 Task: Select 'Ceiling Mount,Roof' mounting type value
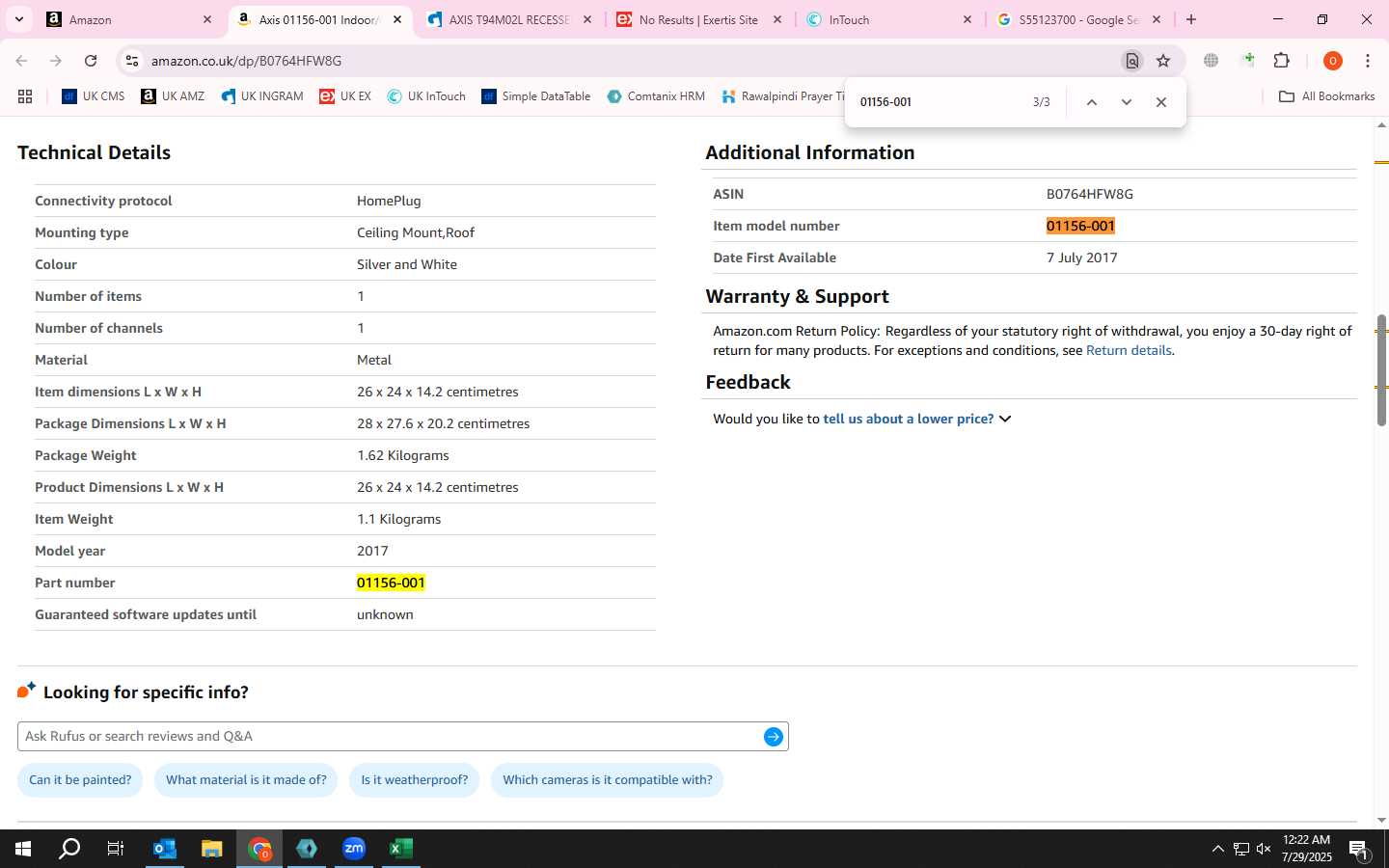tap(416, 233)
